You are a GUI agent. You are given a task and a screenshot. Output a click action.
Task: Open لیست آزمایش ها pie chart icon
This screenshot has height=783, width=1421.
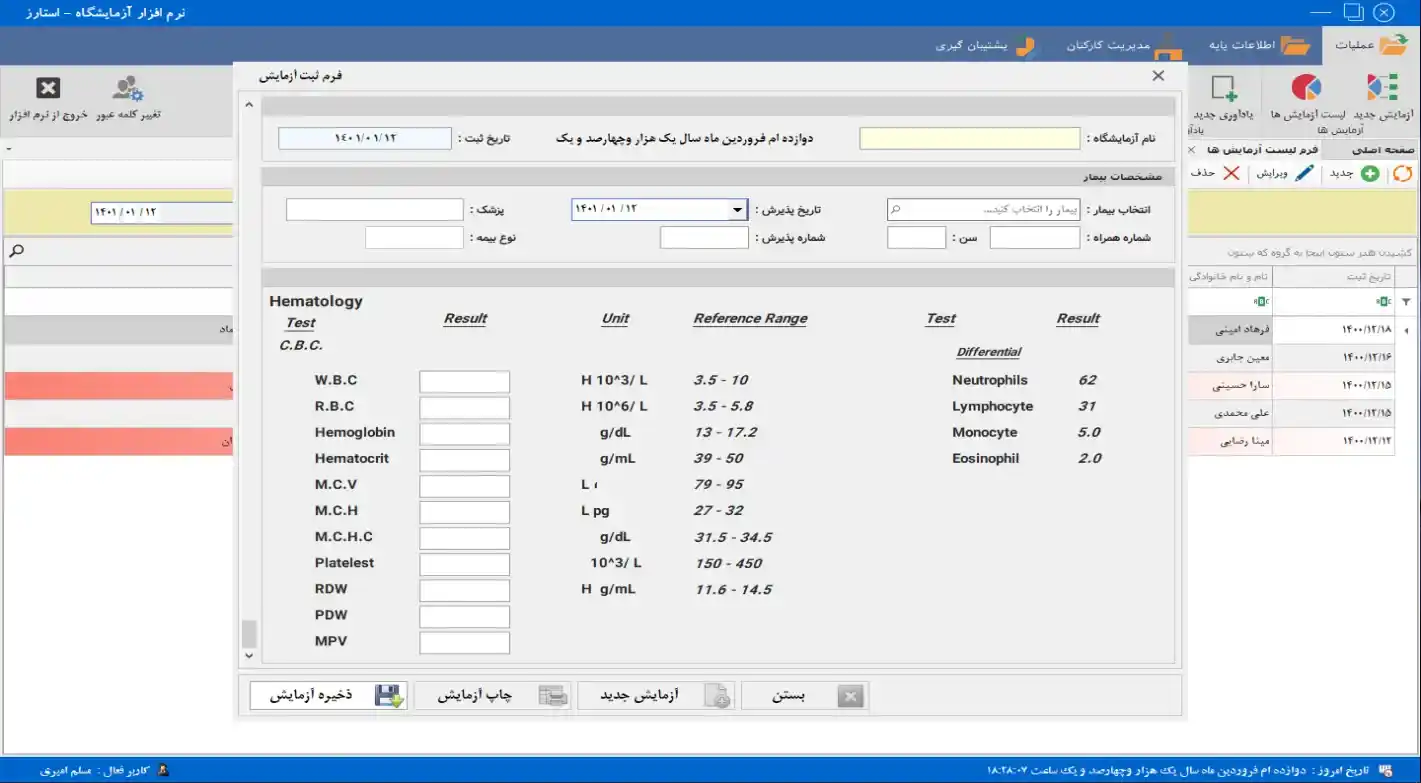tap(1306, 89)
